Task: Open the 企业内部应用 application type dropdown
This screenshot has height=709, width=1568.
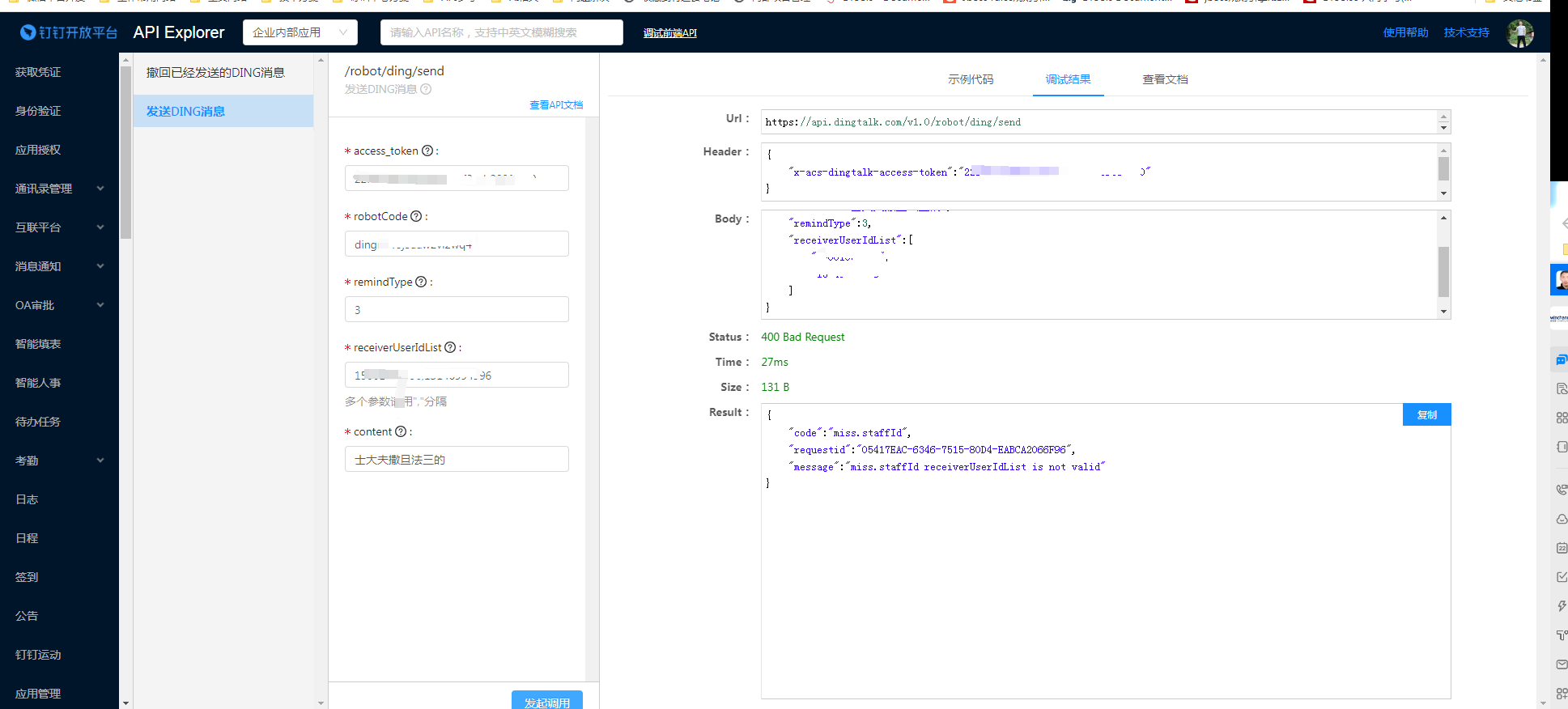Action: point(300,32)
